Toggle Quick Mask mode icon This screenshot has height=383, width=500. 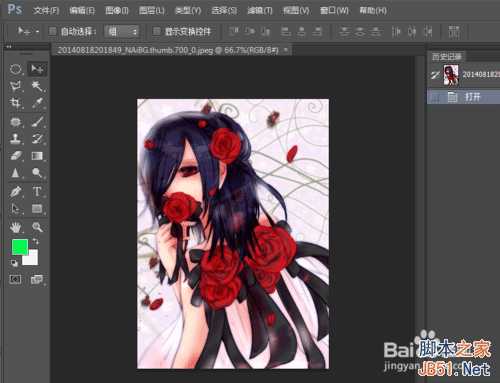[x=15, y=279]
